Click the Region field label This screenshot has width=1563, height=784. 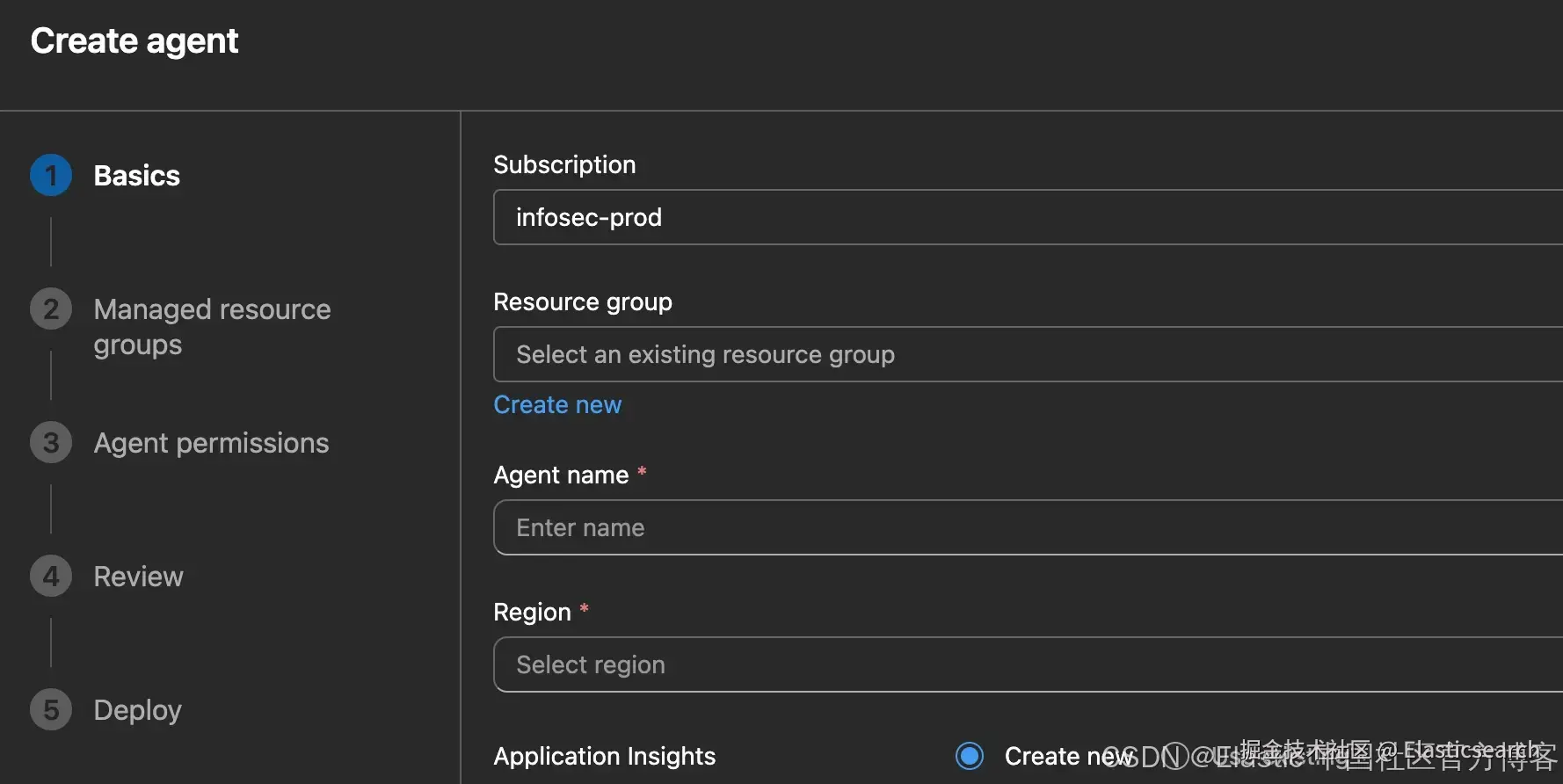click(532, 612)
